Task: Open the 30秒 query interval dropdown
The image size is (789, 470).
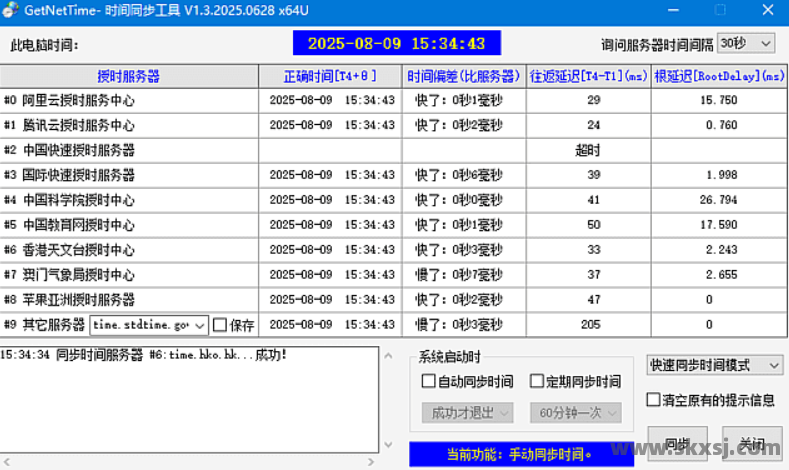Action: click(746, 43)
